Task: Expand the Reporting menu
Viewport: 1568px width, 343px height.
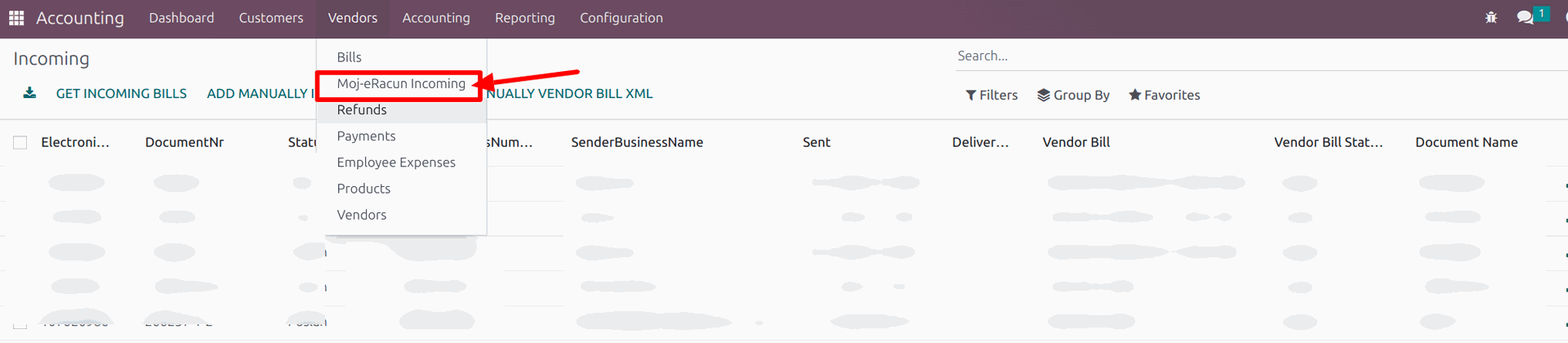Action: tap(524, 18)
